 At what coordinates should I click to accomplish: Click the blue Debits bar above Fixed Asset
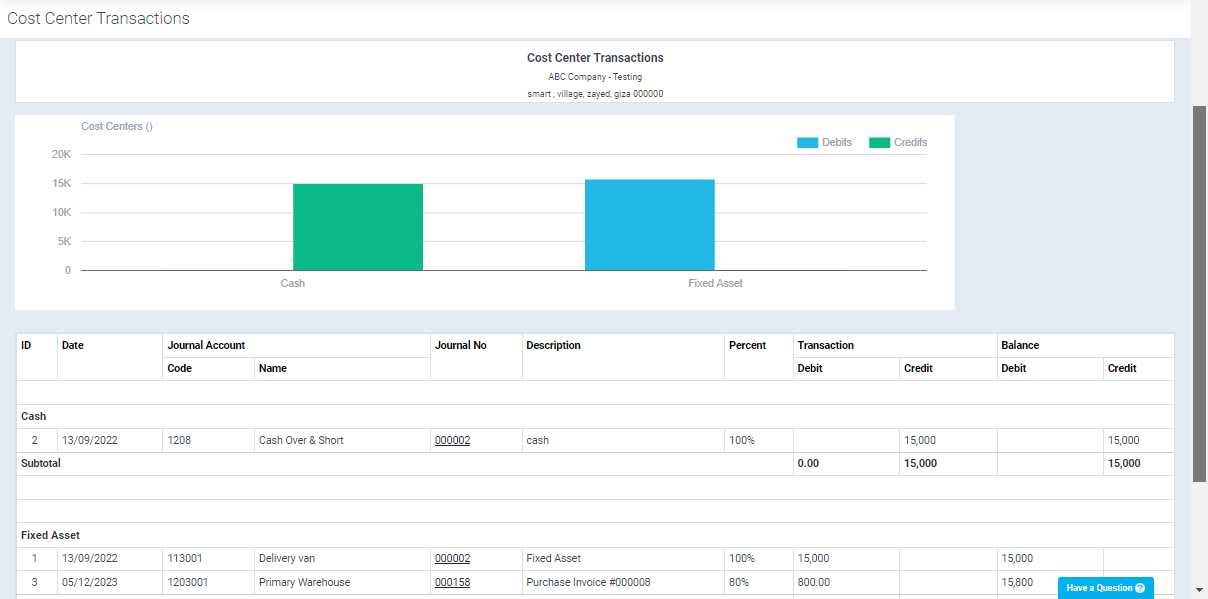tap(649, 222)
